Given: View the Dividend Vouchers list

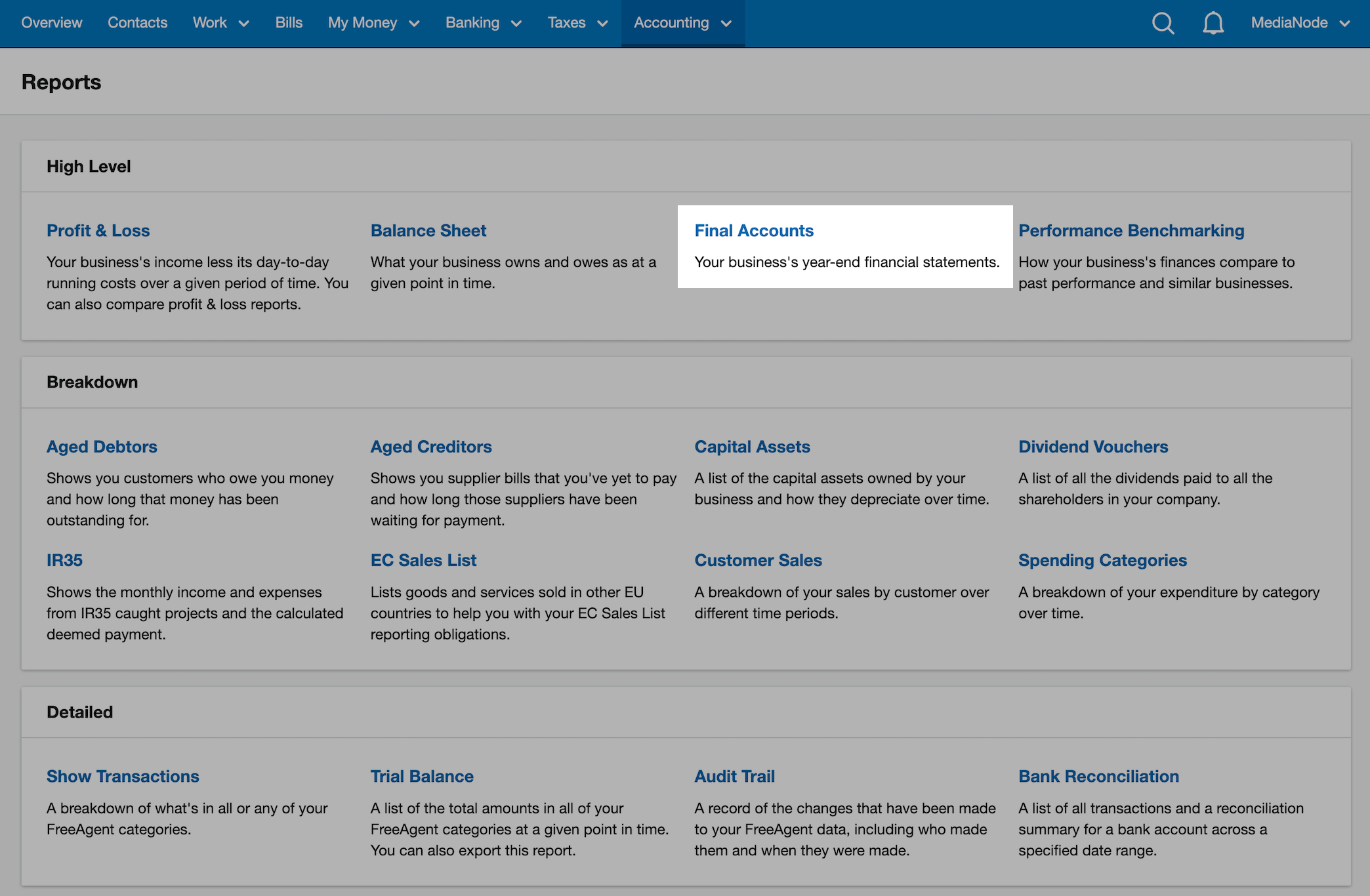Looking at the screenshot, I should coord(1093,447).
